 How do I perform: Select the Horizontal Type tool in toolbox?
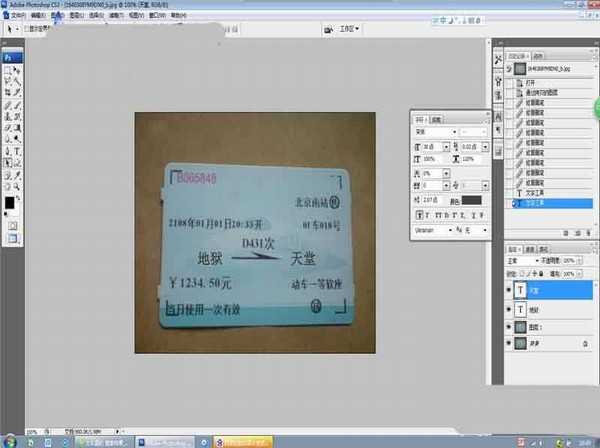tap(17, 150)
